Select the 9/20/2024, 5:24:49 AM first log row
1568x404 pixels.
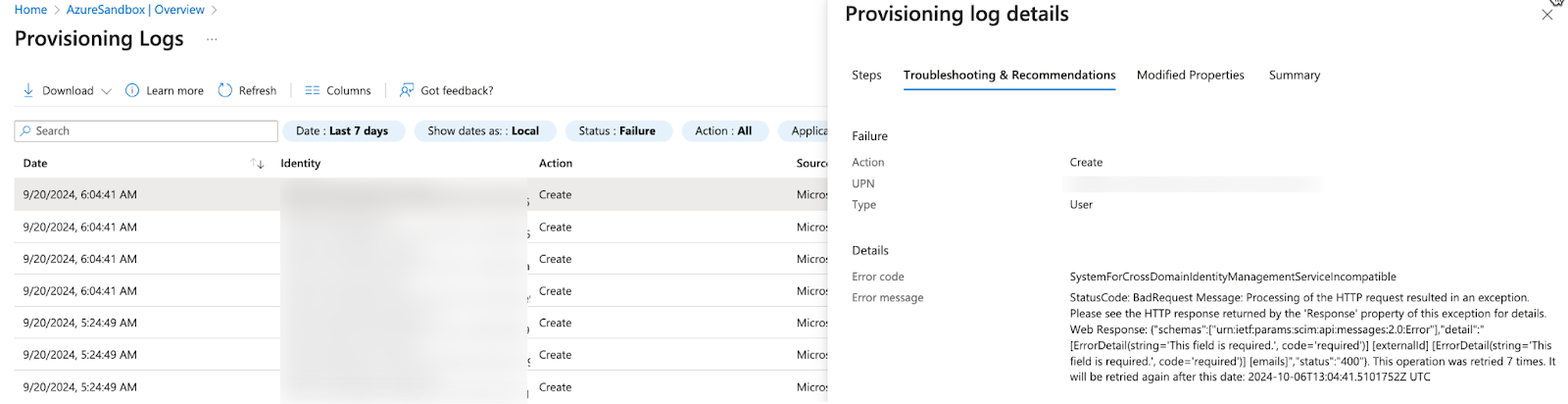pyautogui.click(x=80, y=323)
